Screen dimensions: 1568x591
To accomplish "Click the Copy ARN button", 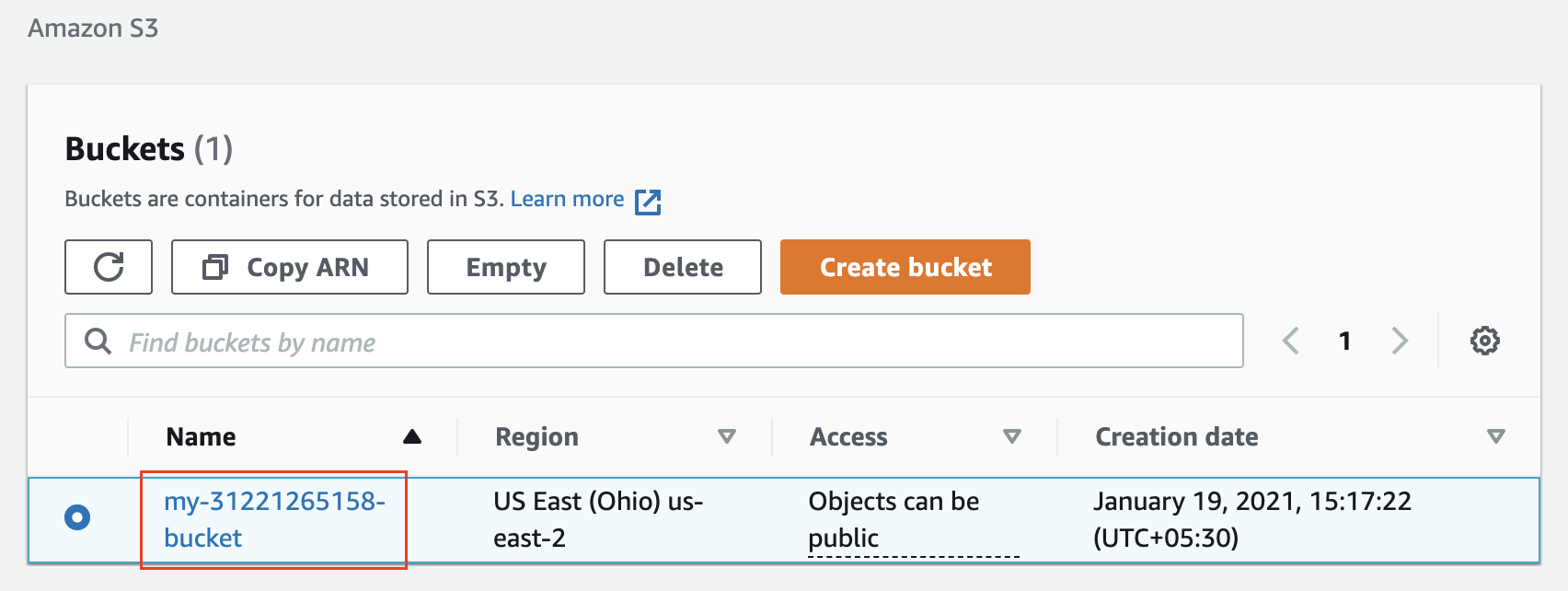I will [290, 267].
